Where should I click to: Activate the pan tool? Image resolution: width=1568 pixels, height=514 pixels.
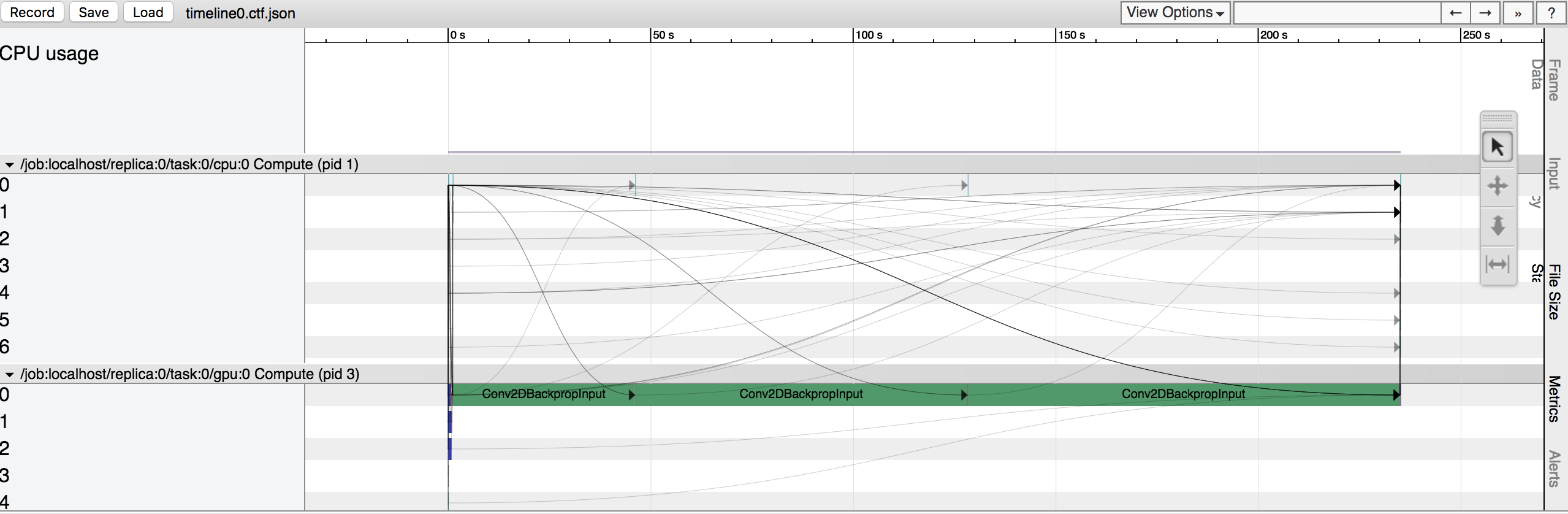click(x=1497, y=186)
